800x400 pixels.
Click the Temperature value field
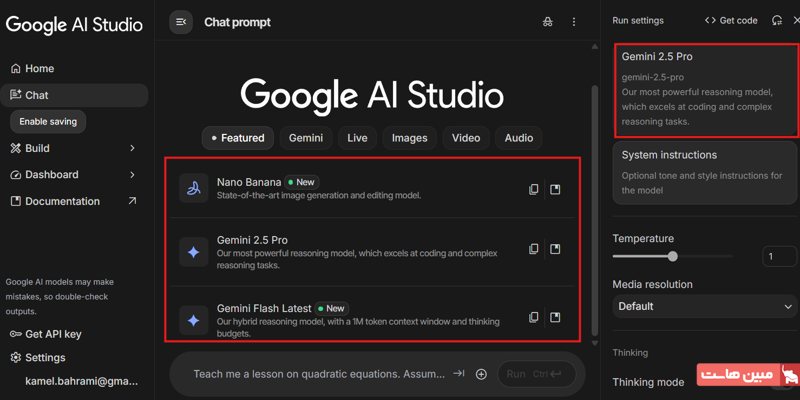(x=779, y=256)
